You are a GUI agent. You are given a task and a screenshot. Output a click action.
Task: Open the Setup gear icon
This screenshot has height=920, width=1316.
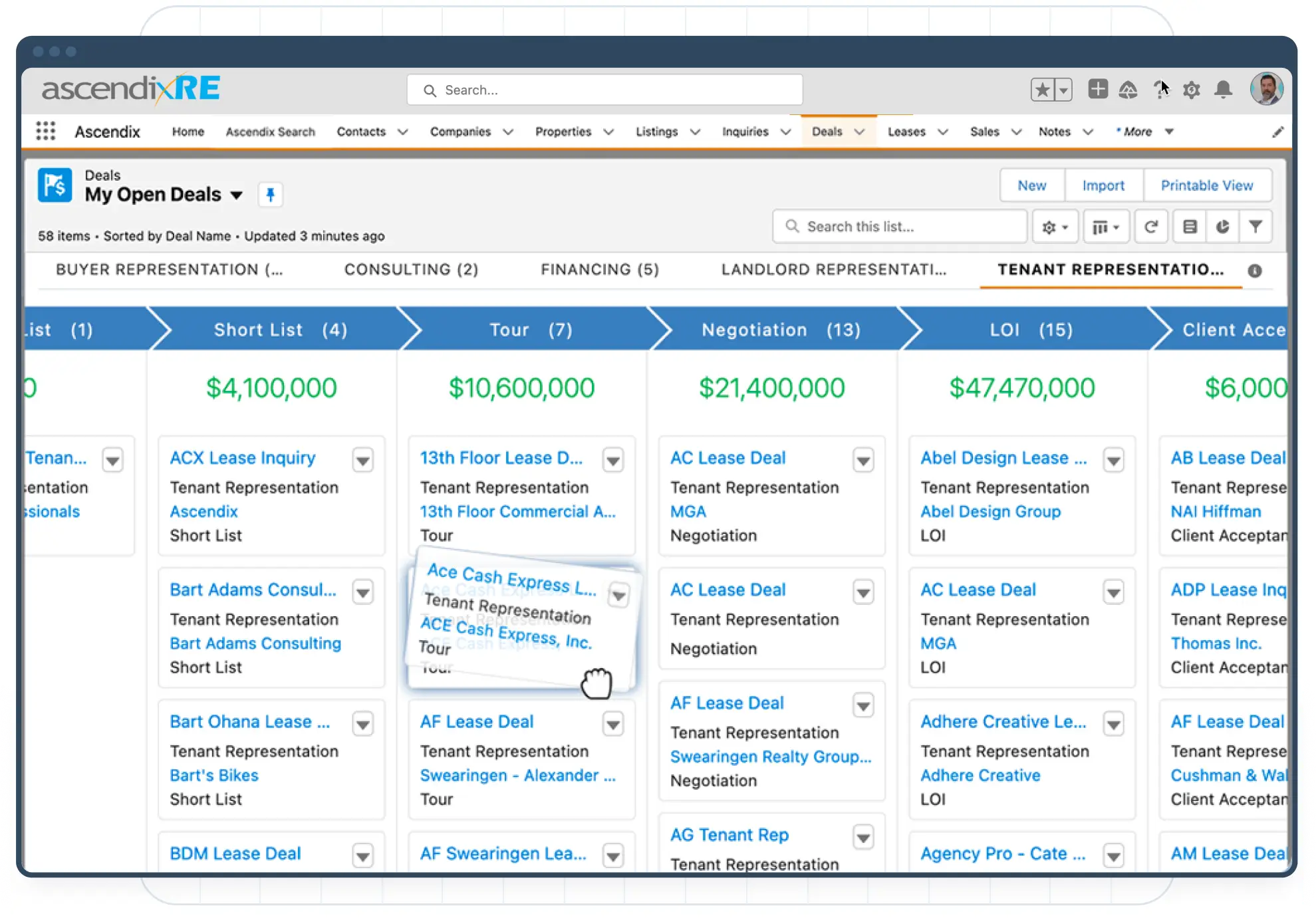click(1192, 90)
